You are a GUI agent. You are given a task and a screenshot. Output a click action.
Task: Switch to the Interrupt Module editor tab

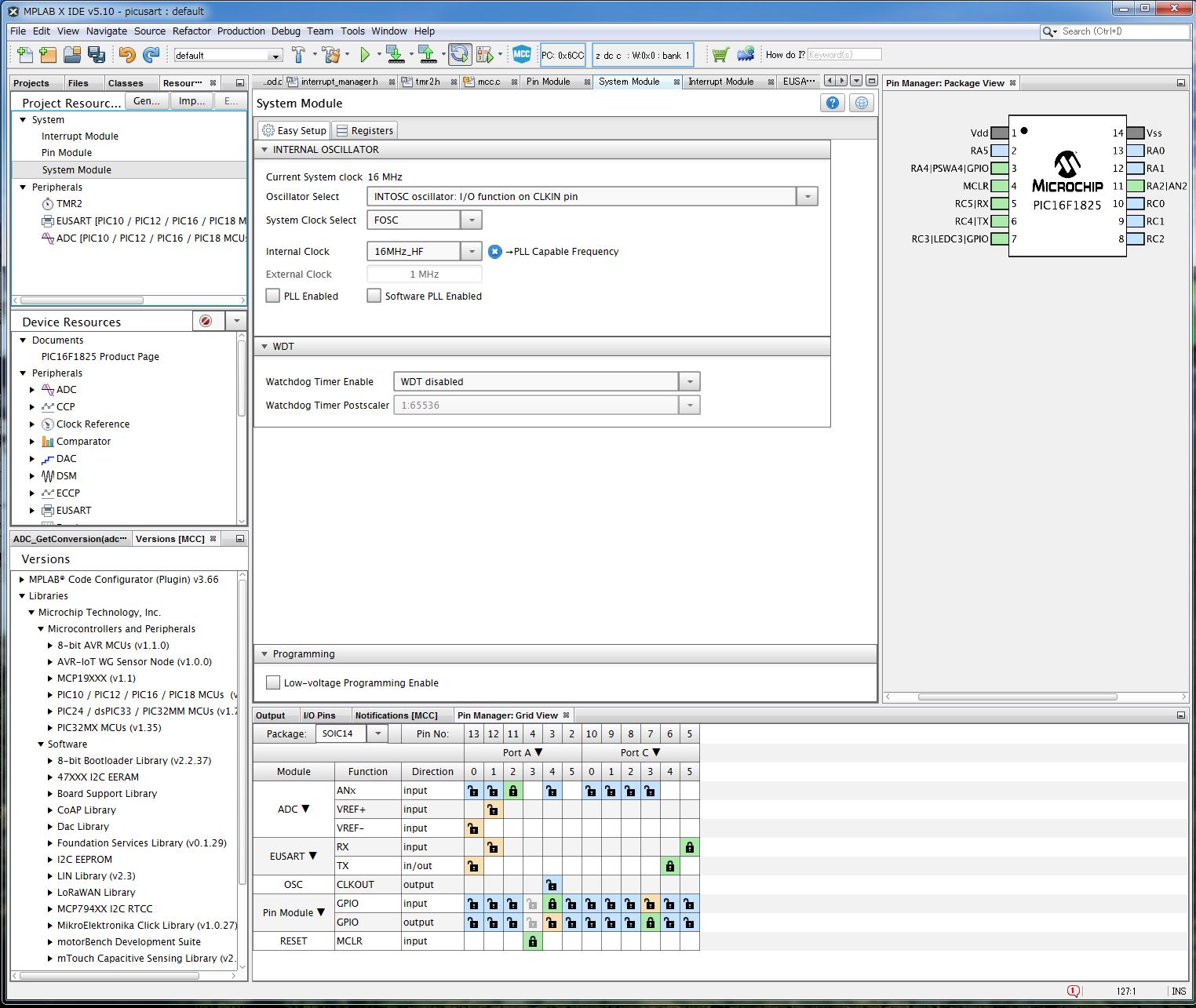pyautogui.click(x=720, y=82)
